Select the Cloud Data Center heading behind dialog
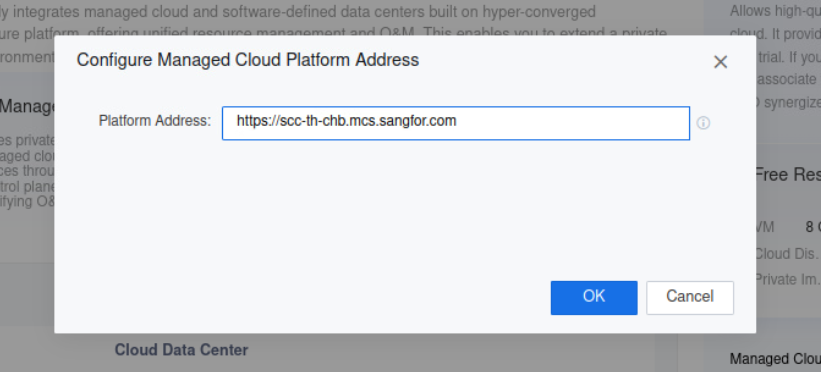The width and height of the screenshot is (821, 372). click(181, 349)
